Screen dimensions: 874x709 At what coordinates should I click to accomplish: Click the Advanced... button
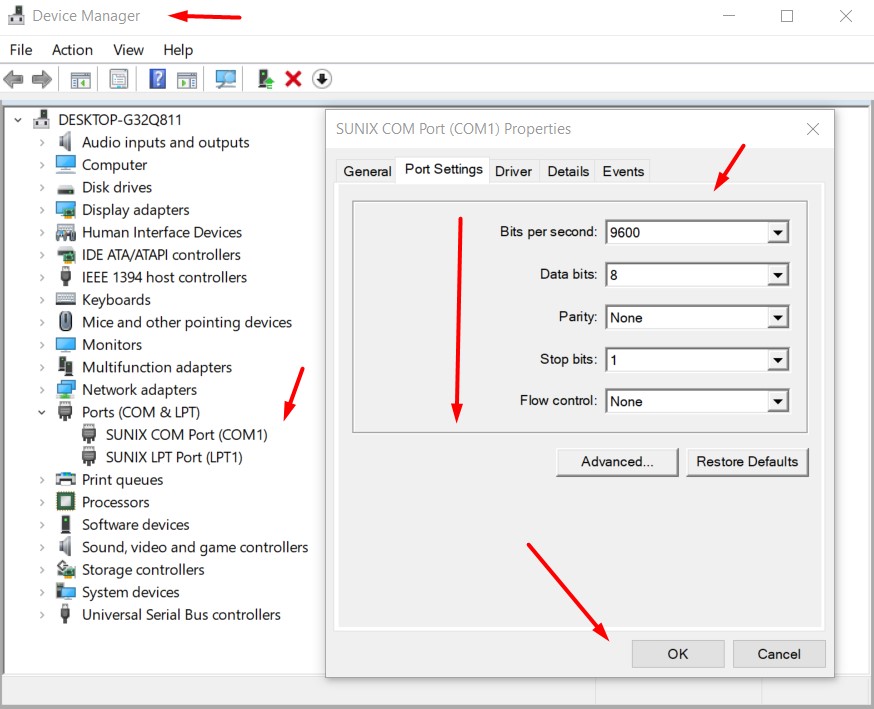click(617, 462)
